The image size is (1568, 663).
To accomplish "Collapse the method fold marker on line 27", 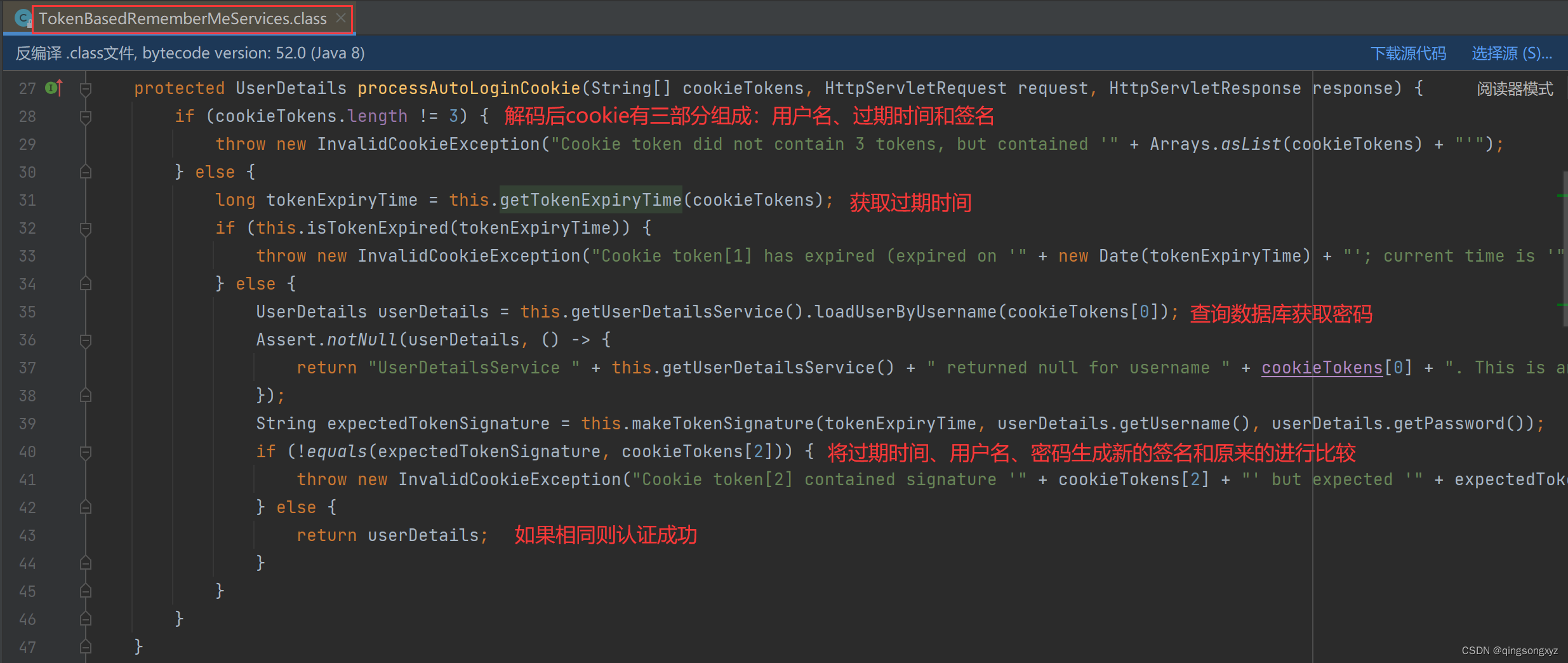I will (86, 89).
